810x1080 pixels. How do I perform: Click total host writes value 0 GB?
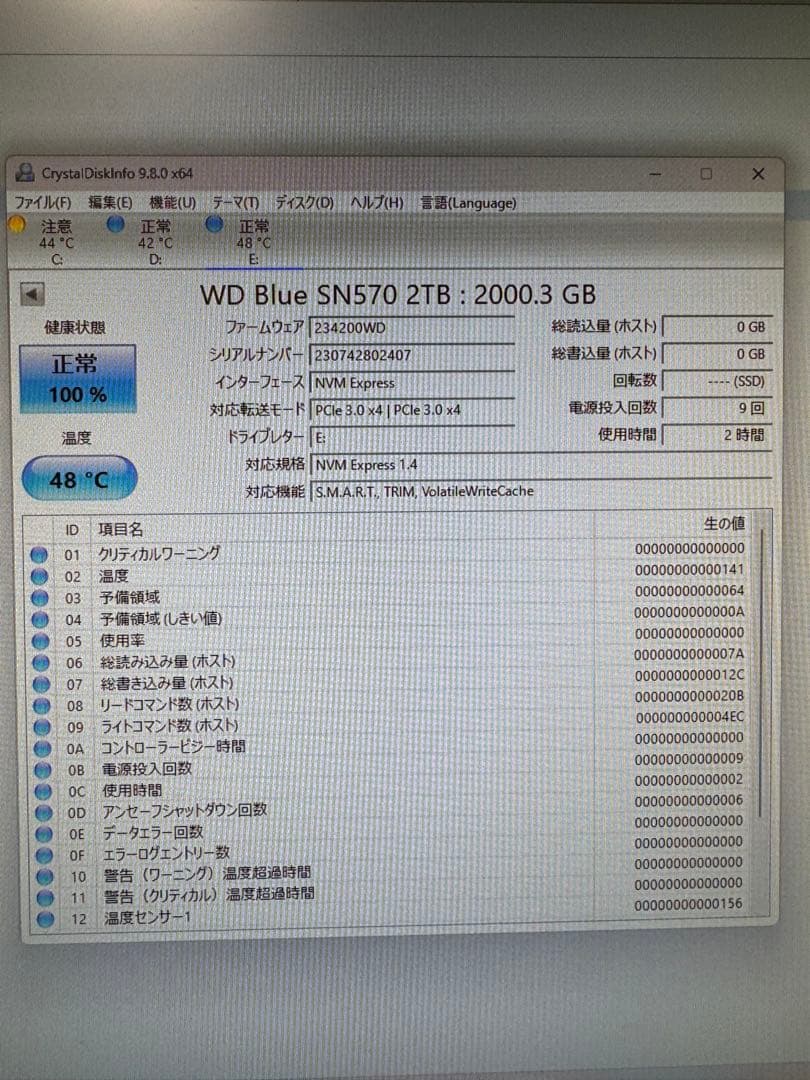[x=717, y=354]
